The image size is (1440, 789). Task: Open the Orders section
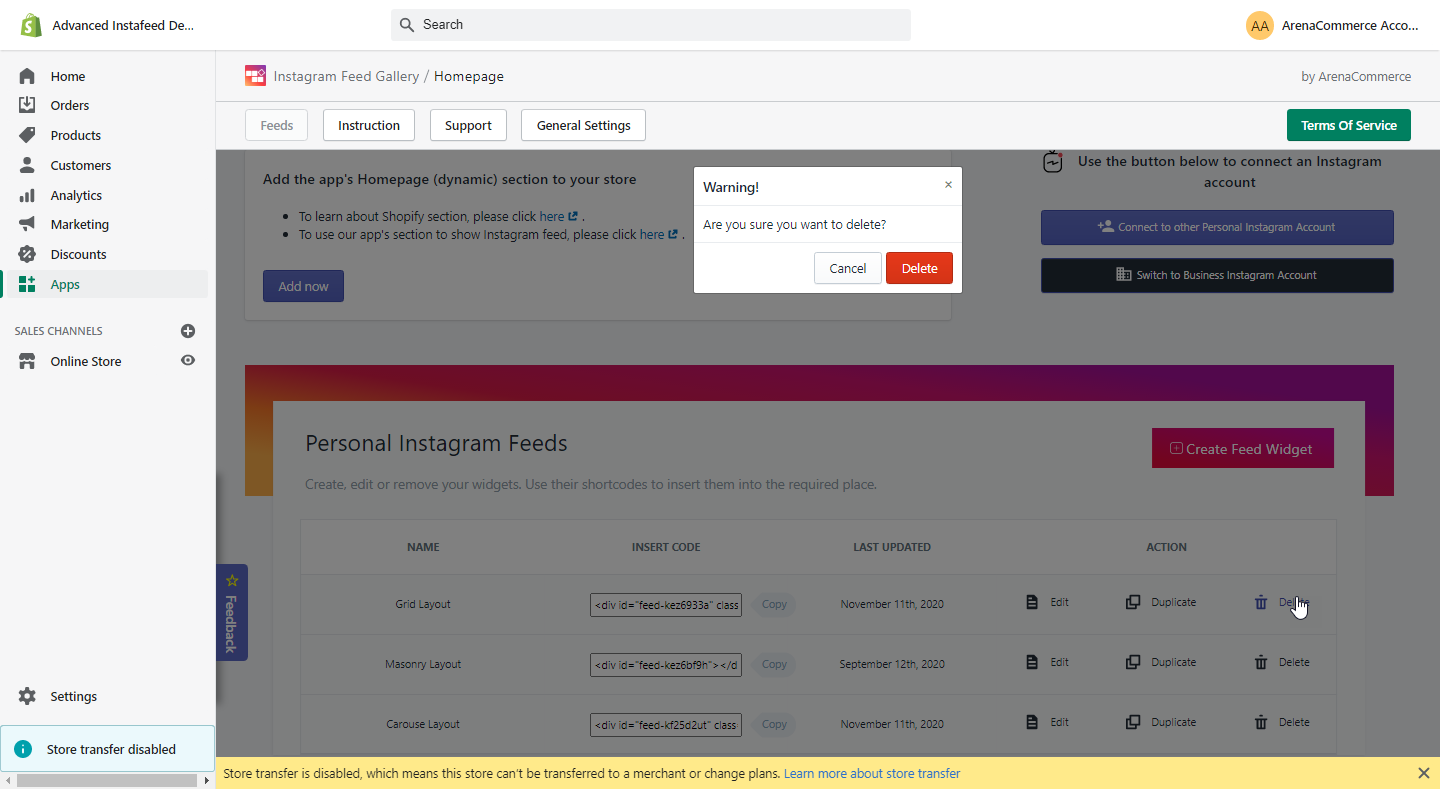pyautogui.click(x=70, y=105)
